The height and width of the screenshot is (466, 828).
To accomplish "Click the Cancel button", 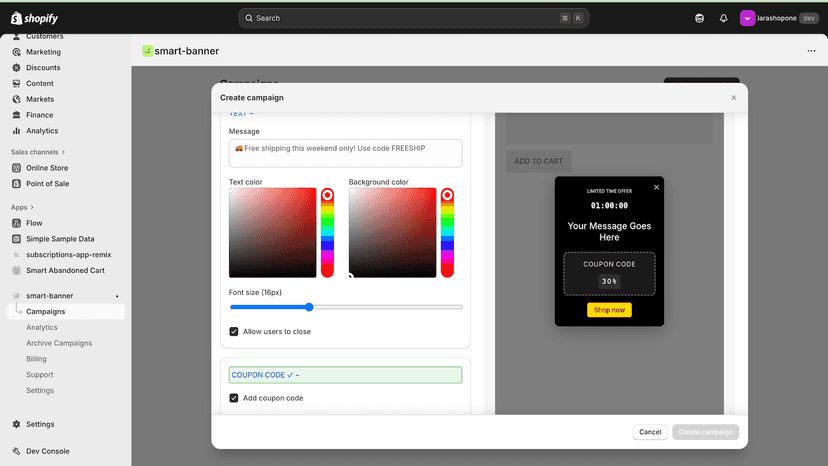I will click(x=650, y=432).
